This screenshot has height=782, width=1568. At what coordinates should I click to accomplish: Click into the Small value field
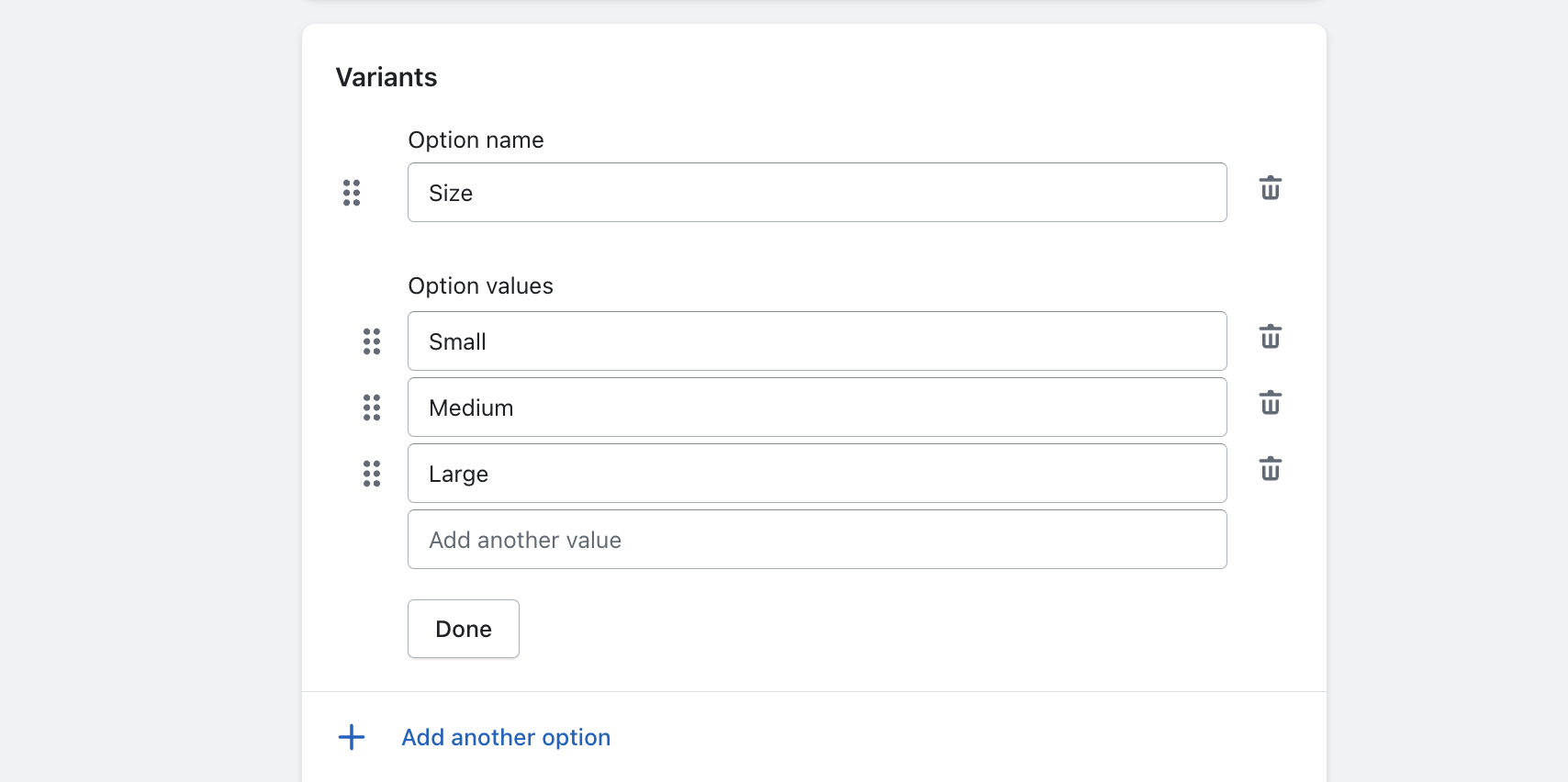(x=817, y=341)
